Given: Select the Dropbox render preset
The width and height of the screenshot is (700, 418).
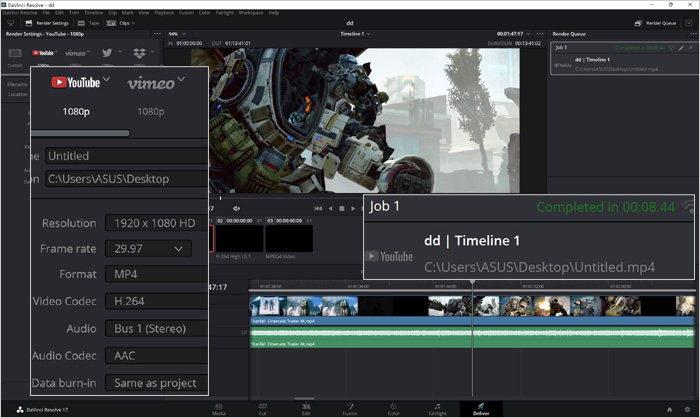Looking at the screenshot, I should click(139, 53).
